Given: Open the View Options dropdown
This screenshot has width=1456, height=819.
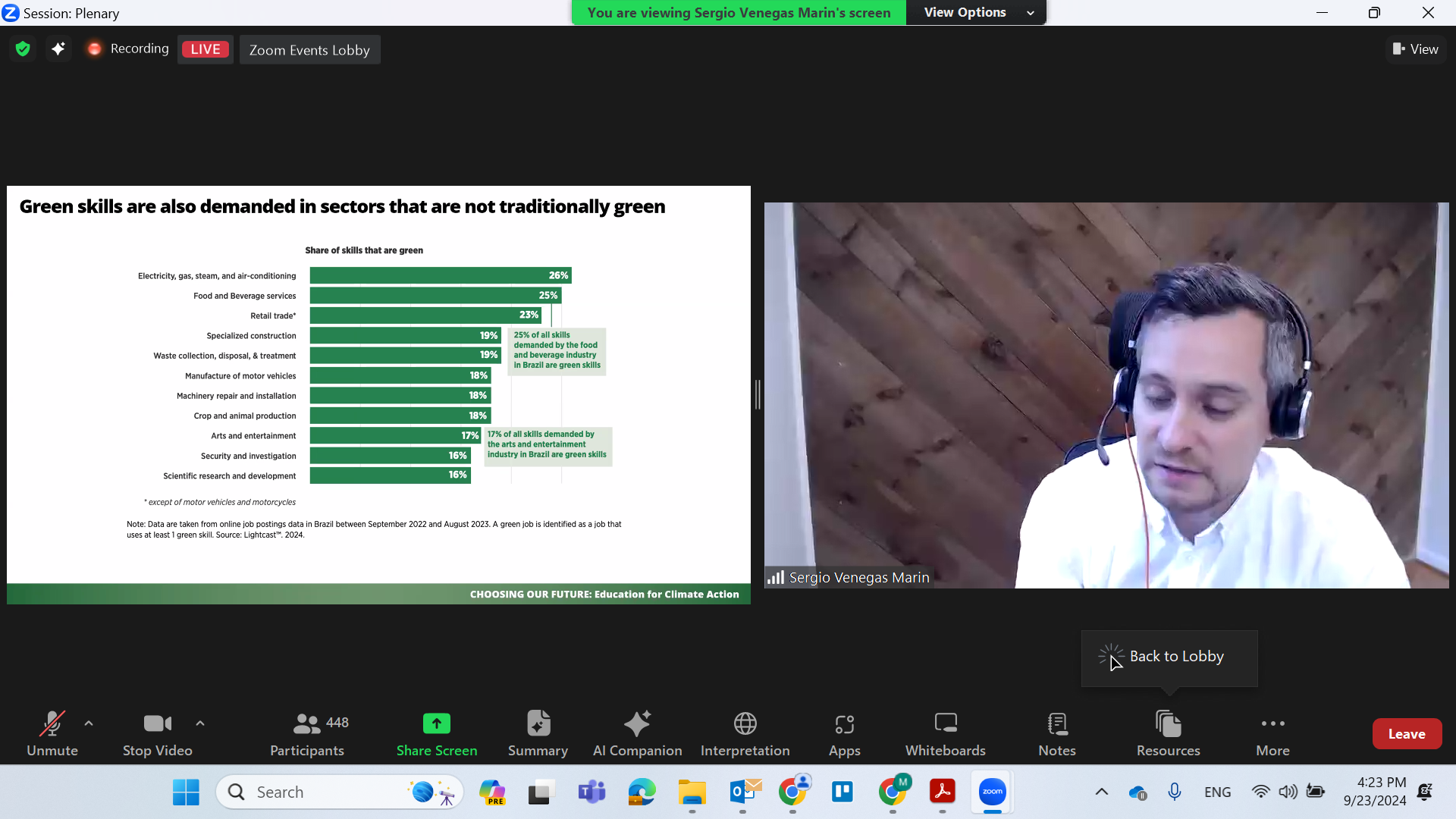Looking at the screenshot, I should (x=977, y=13).
